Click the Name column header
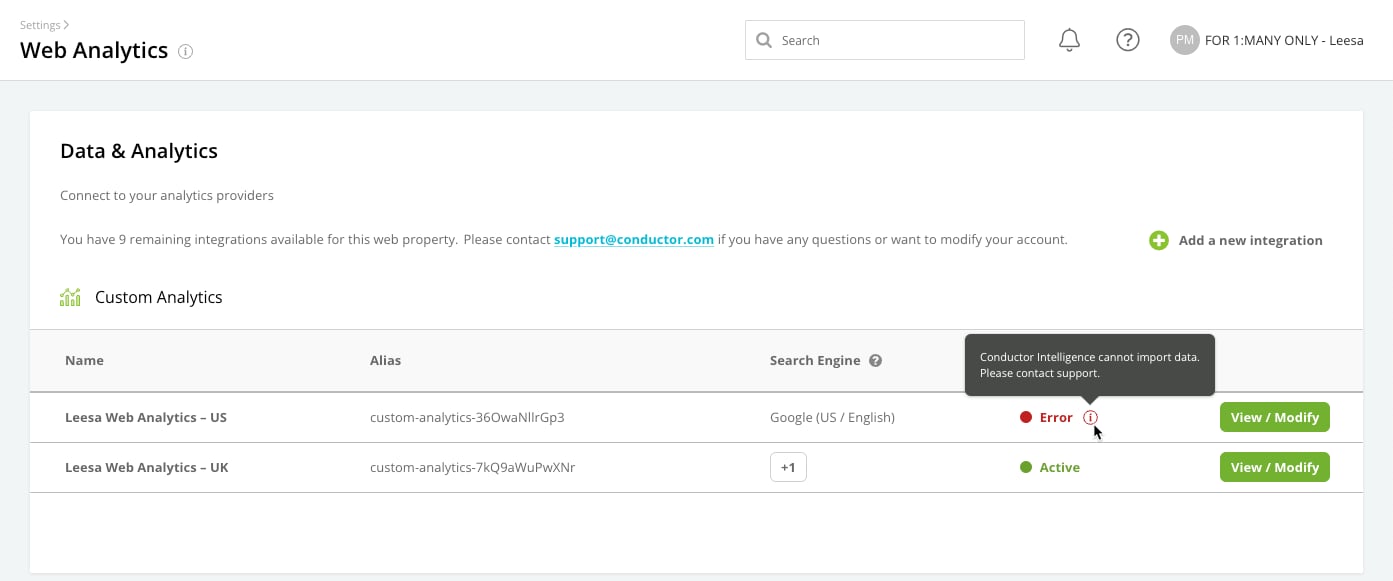 (x=84, y=361)
